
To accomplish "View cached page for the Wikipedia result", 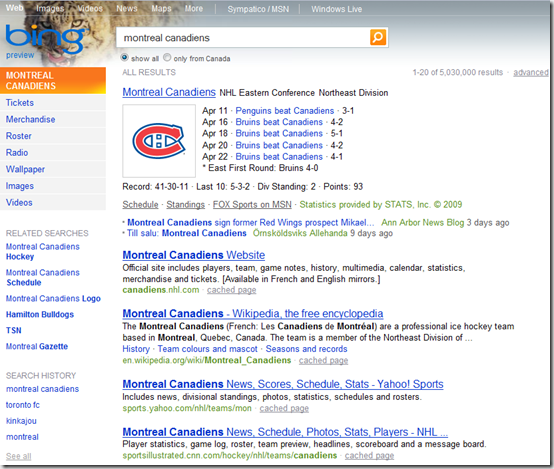I will coord(323,360).
